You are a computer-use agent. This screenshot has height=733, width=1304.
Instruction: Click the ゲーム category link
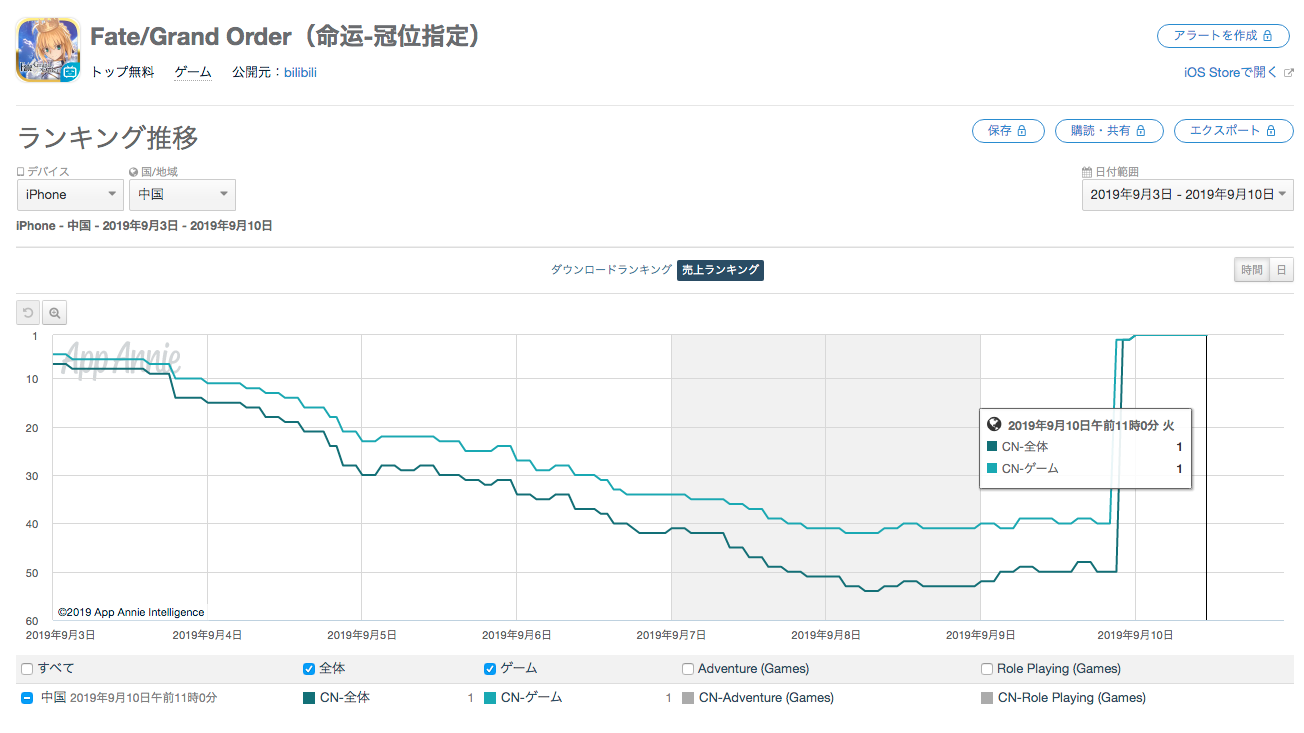point(193,72)
